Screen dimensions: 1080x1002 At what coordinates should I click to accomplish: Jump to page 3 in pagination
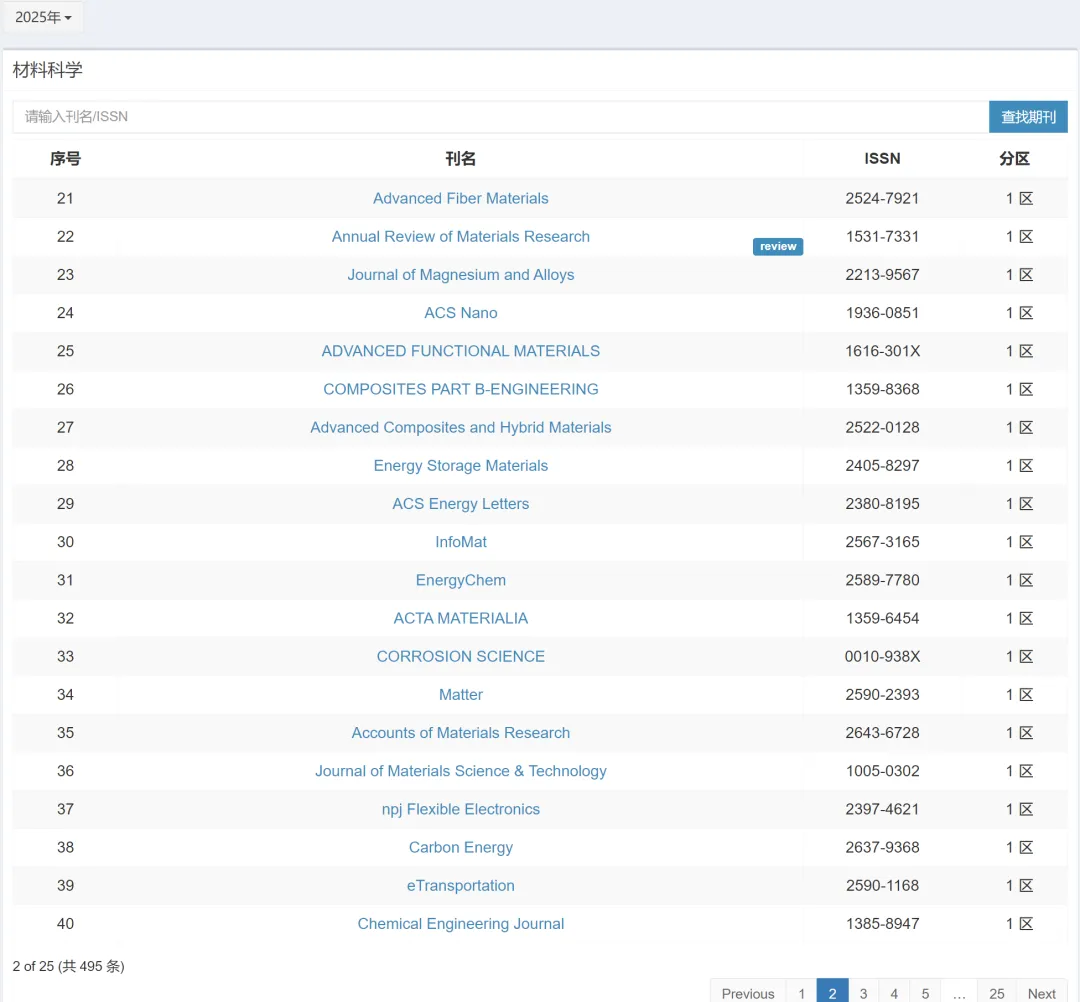[x=863, y=993]
